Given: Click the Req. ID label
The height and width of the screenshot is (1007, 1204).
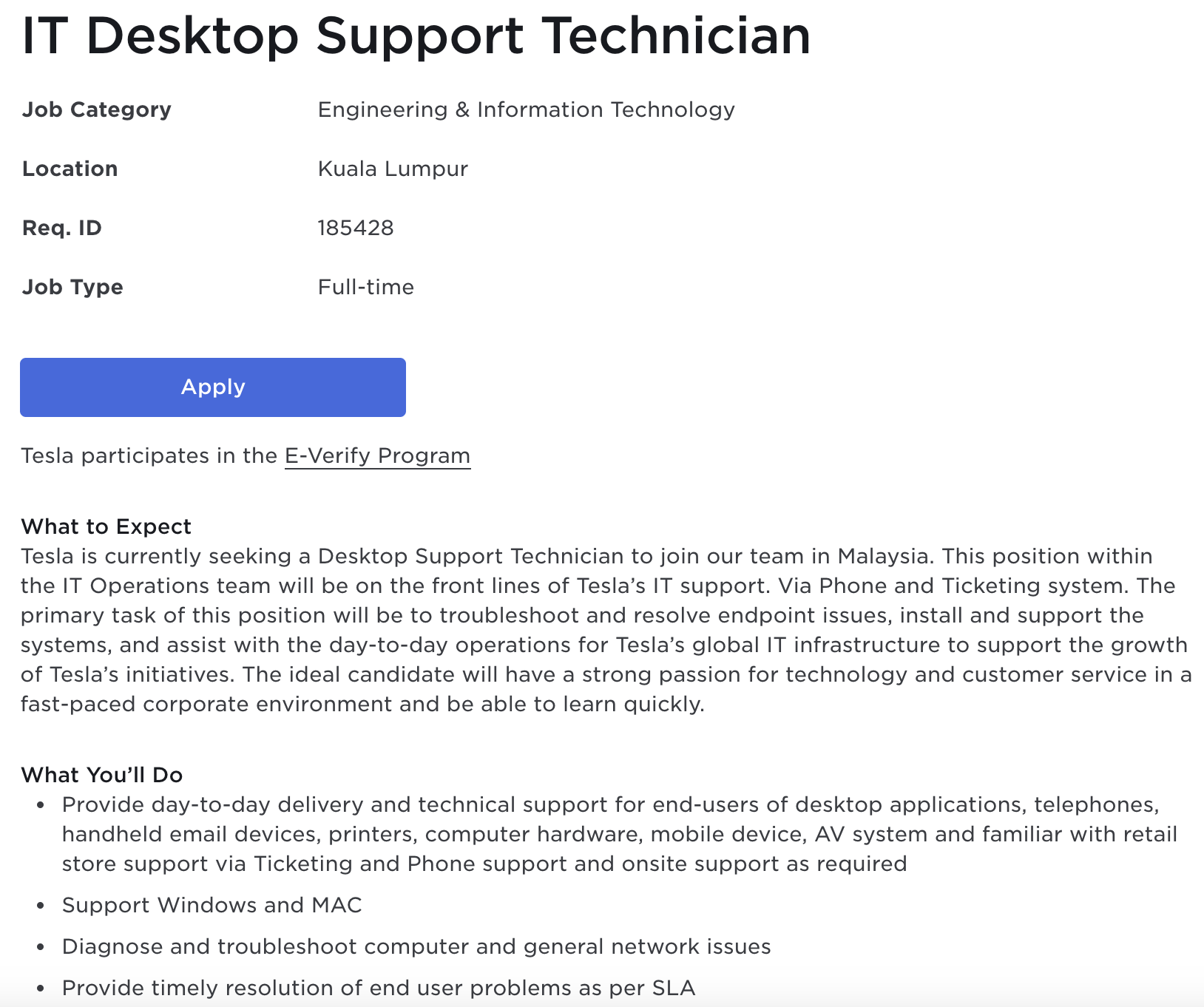Looking at the screenshot, I should tap(62, 228).
